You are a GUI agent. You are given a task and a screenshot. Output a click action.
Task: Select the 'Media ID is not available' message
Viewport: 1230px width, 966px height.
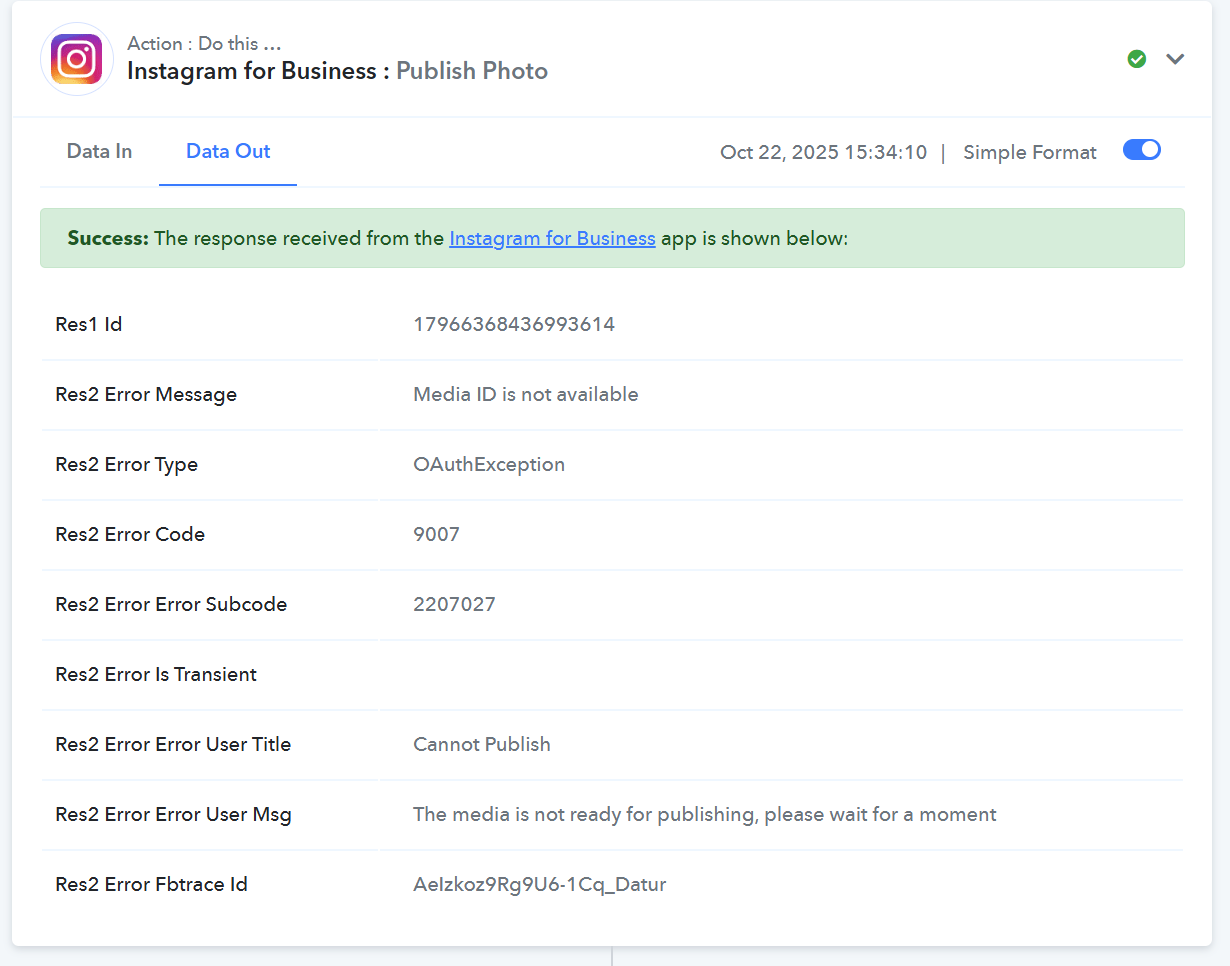(x=525, y=394)
